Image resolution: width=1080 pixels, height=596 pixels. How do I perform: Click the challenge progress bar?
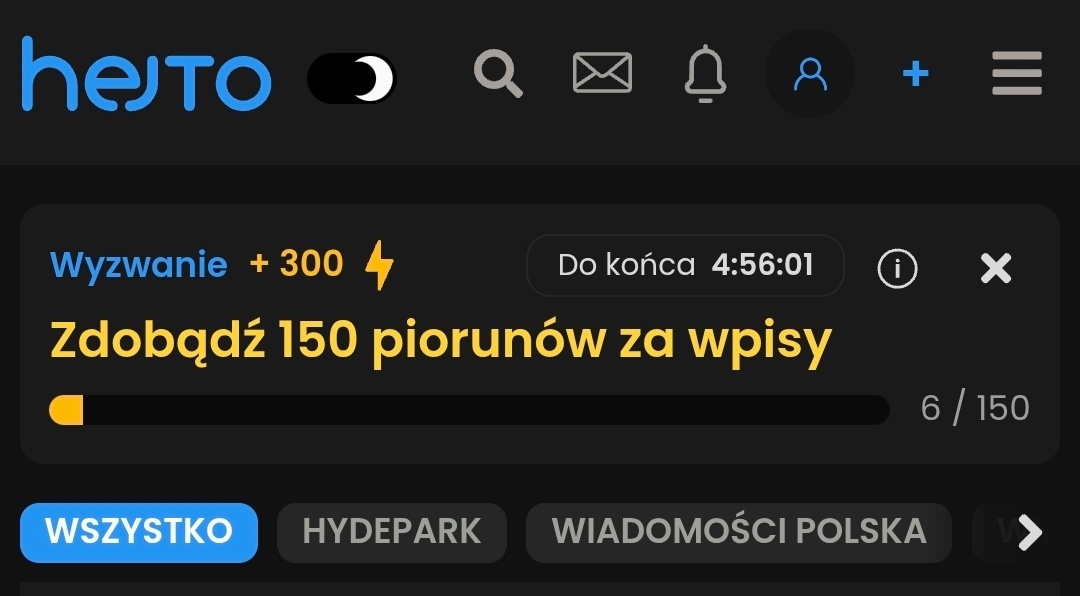pos(470,410)
